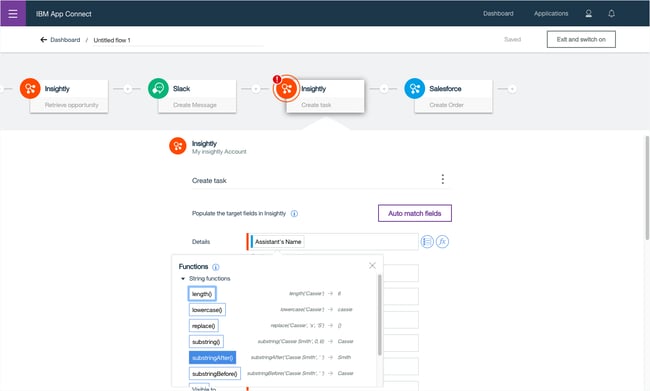Add a node after Salesforce
This screenshot has width=650, height=391.
[512, 89]
